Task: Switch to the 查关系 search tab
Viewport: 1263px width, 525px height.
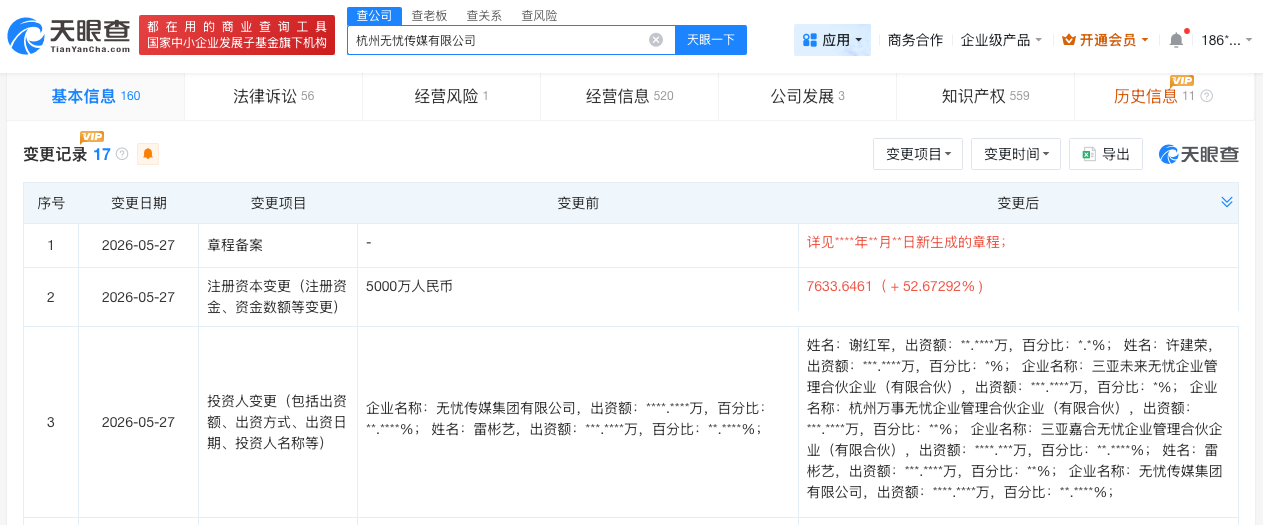Action: pyautogui.click(x=484, y=15)
